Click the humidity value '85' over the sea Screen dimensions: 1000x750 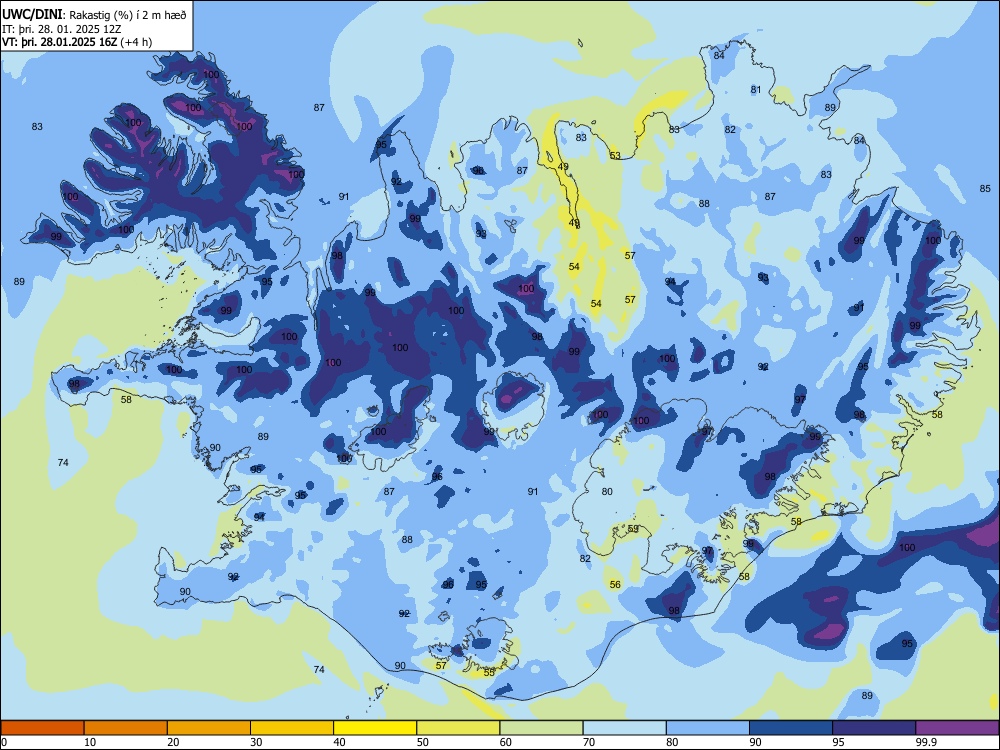pyautogui.click(x=985, y=189)
